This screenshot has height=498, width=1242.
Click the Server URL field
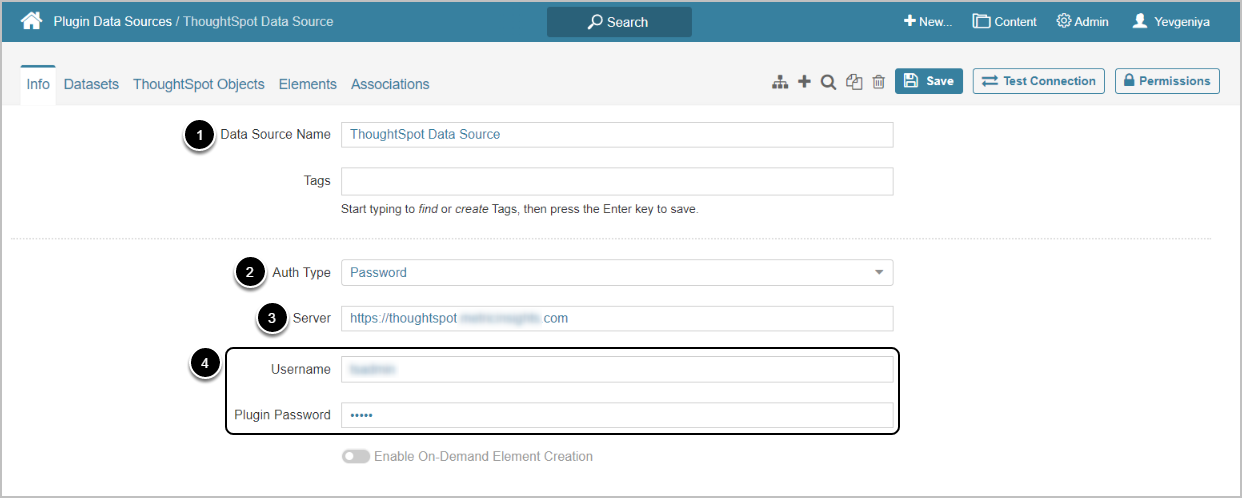click(617, 318)
